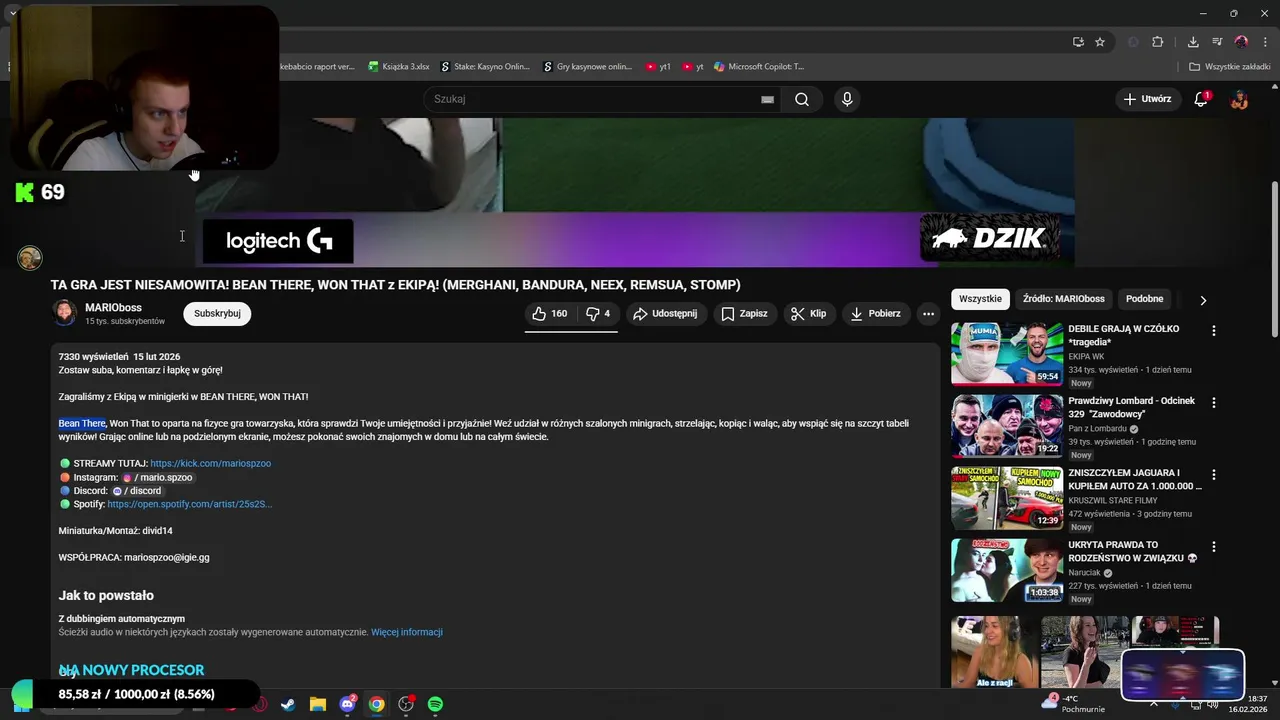Open options for Prawdziwy Lombard video
This screenshot has height=720, width=1280.
(1214, 402)
